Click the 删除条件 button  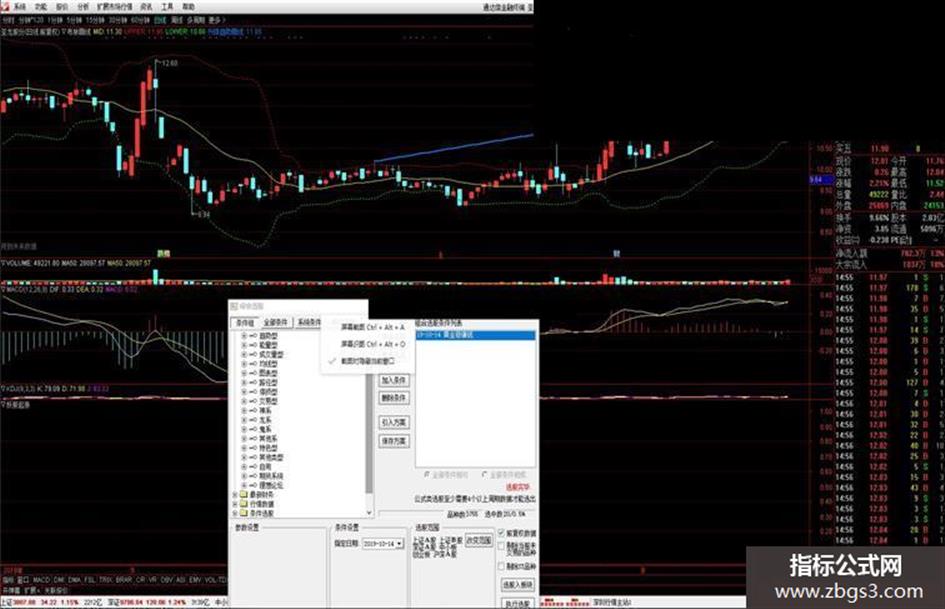[x=394, y=398]
